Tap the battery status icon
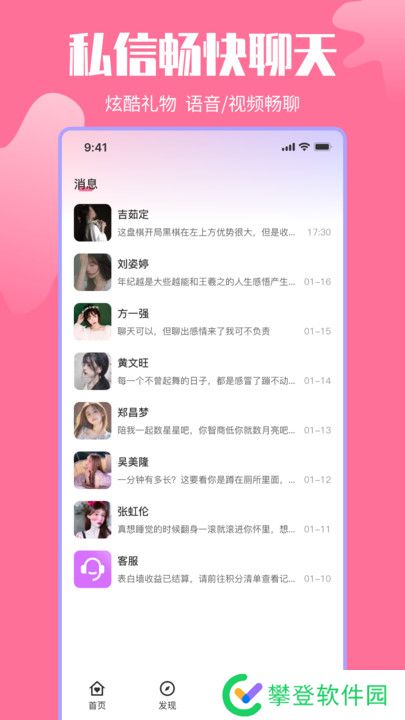Viewport: 405px width, 720px height. pos(323,147)
